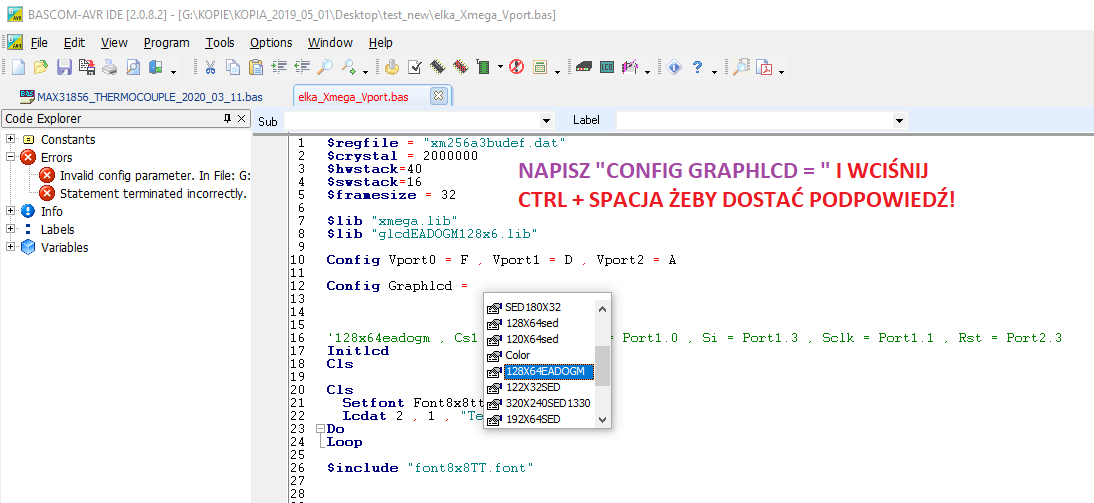This screenshot has width=1094, height=503.
Task: Click the Compile program chip icon
Action: point(437,67)
